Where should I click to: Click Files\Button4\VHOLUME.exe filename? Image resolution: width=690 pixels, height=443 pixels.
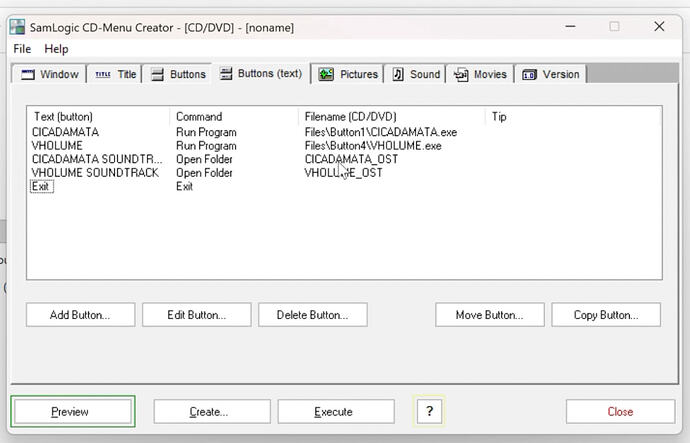(x=373, y=146)
